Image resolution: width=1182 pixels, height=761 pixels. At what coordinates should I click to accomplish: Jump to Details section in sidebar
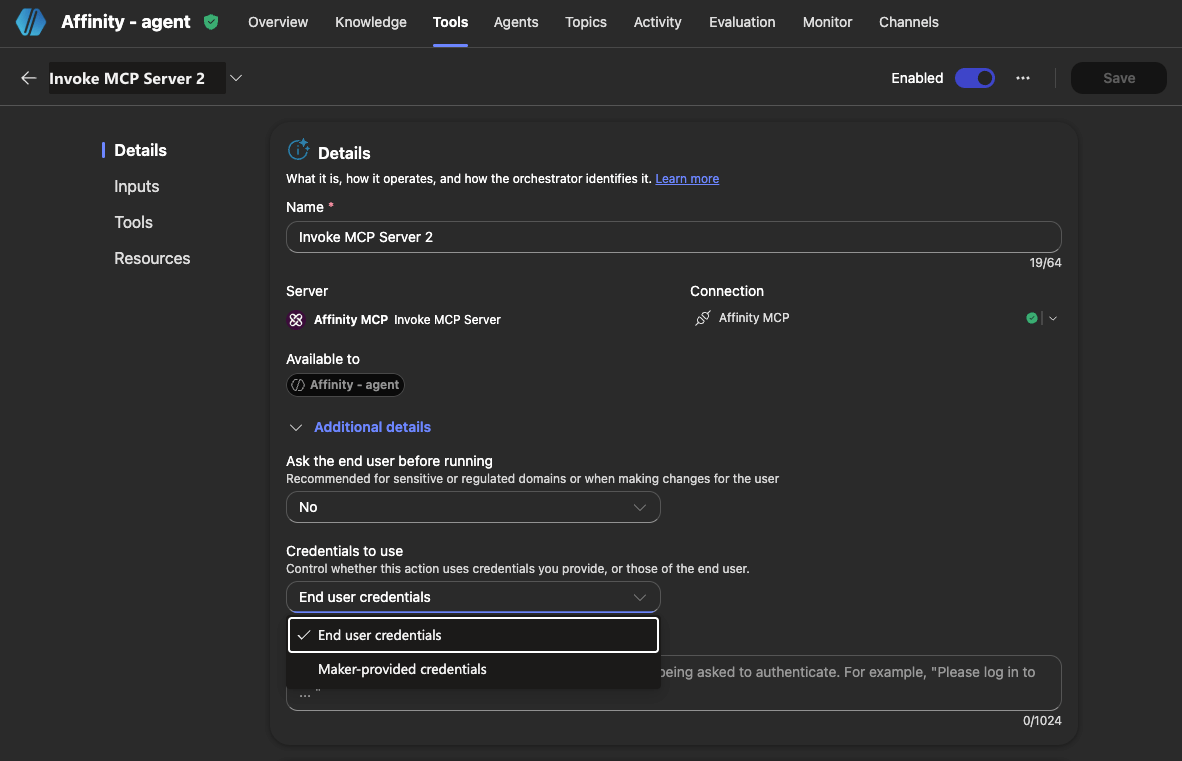click(140, 150)
